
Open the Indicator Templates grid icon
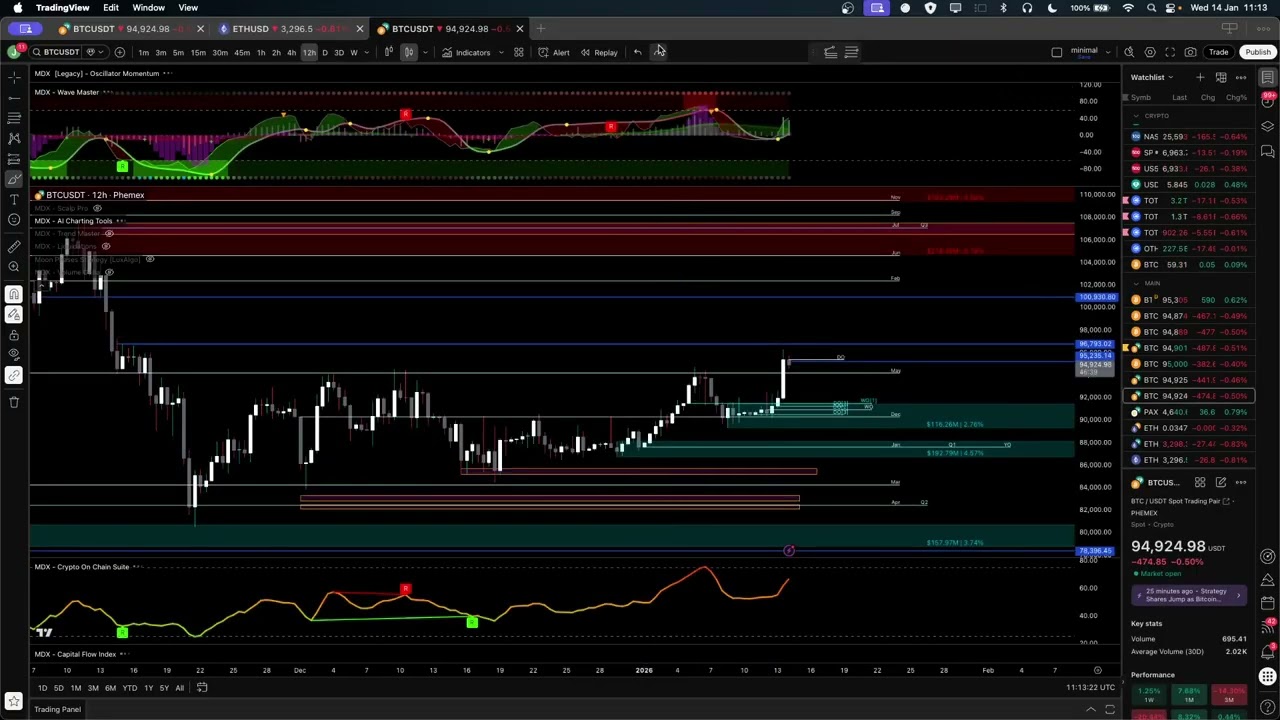[x=519, y=52]
